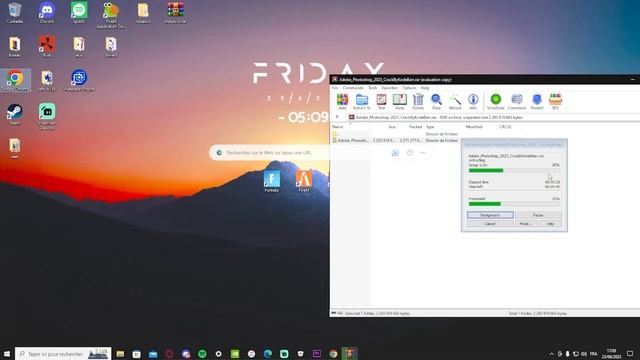640x360 pixels.
Task: Open the Corbeille recycle bin desktop icon
Action: tap(15, 13)
